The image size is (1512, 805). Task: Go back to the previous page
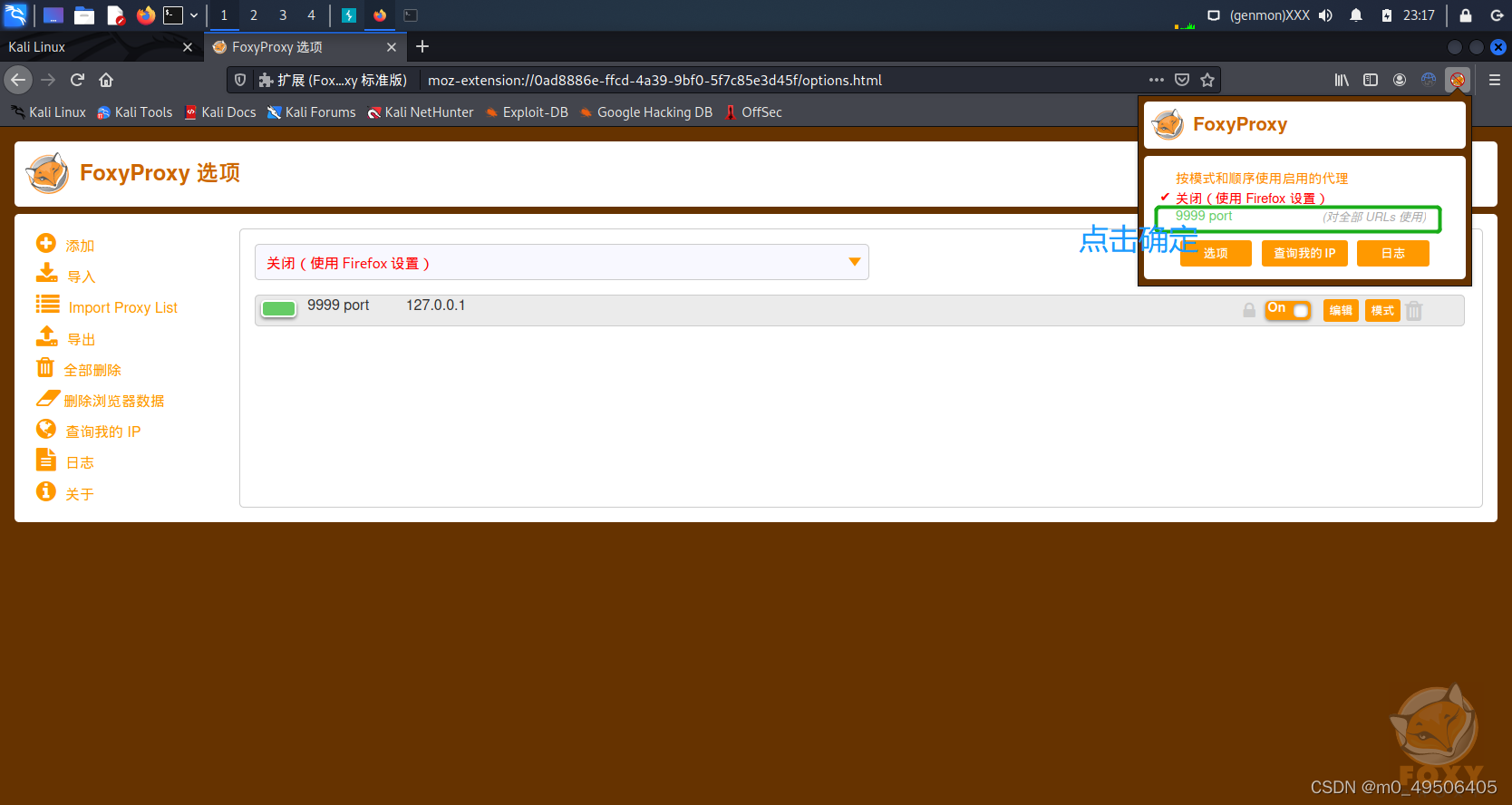point(18,80)
